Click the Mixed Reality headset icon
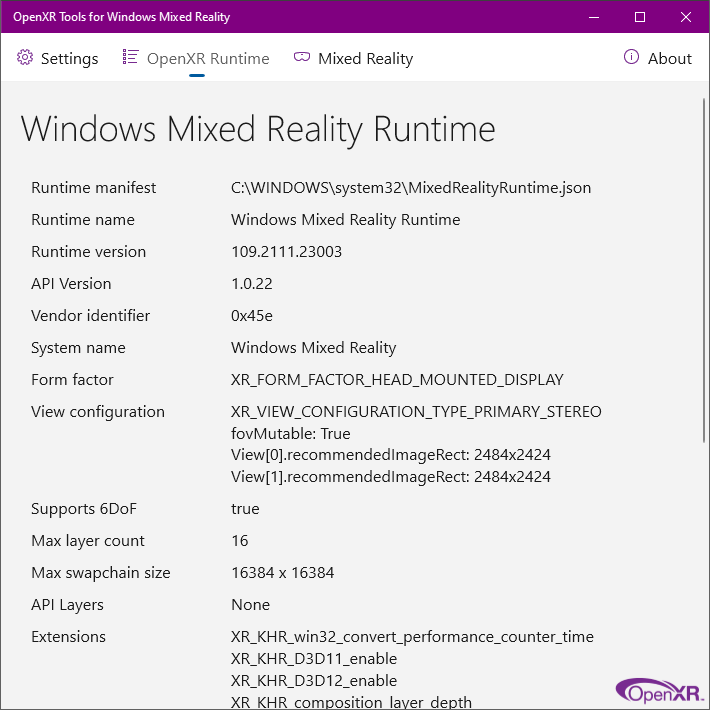710x710 pixels. tap(302, 57)
